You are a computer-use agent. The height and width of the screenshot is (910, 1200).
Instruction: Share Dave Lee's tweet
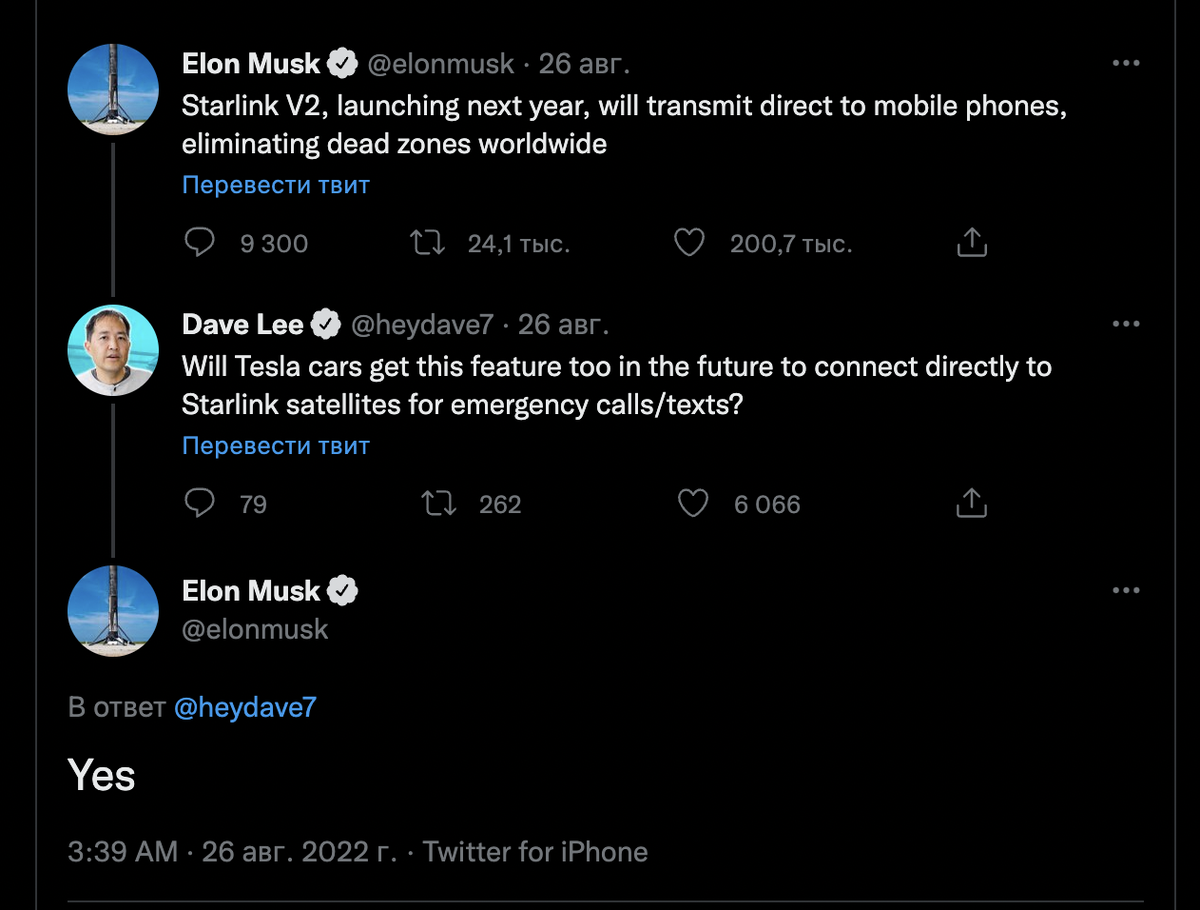(x=971, y=503)
